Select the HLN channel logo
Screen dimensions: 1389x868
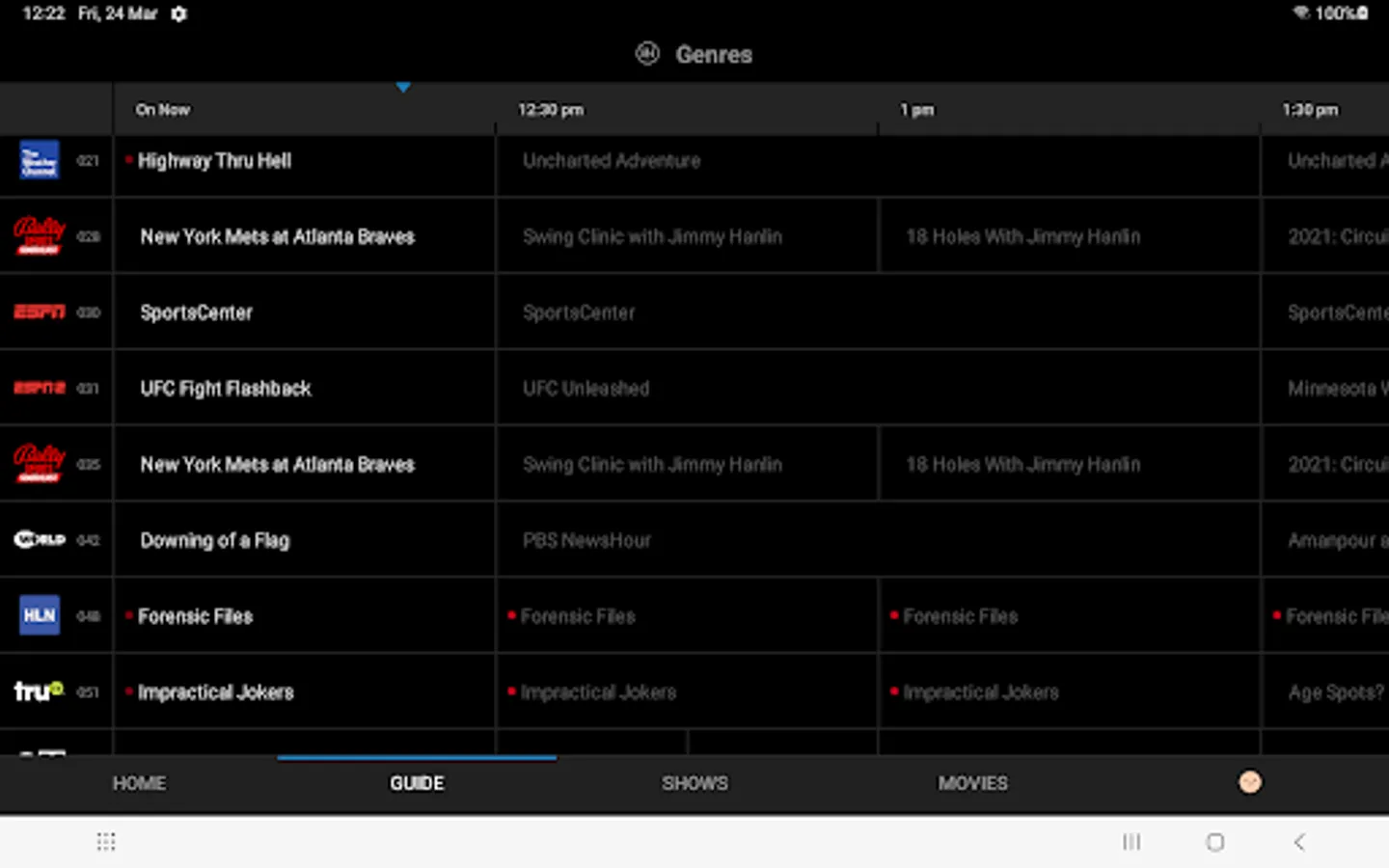pos(40,615)
